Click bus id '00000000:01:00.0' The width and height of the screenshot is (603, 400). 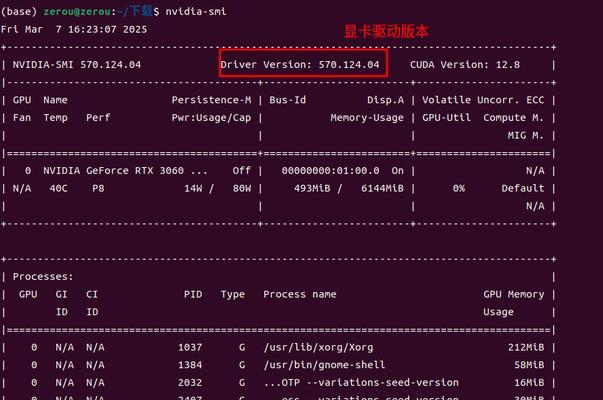330,170
